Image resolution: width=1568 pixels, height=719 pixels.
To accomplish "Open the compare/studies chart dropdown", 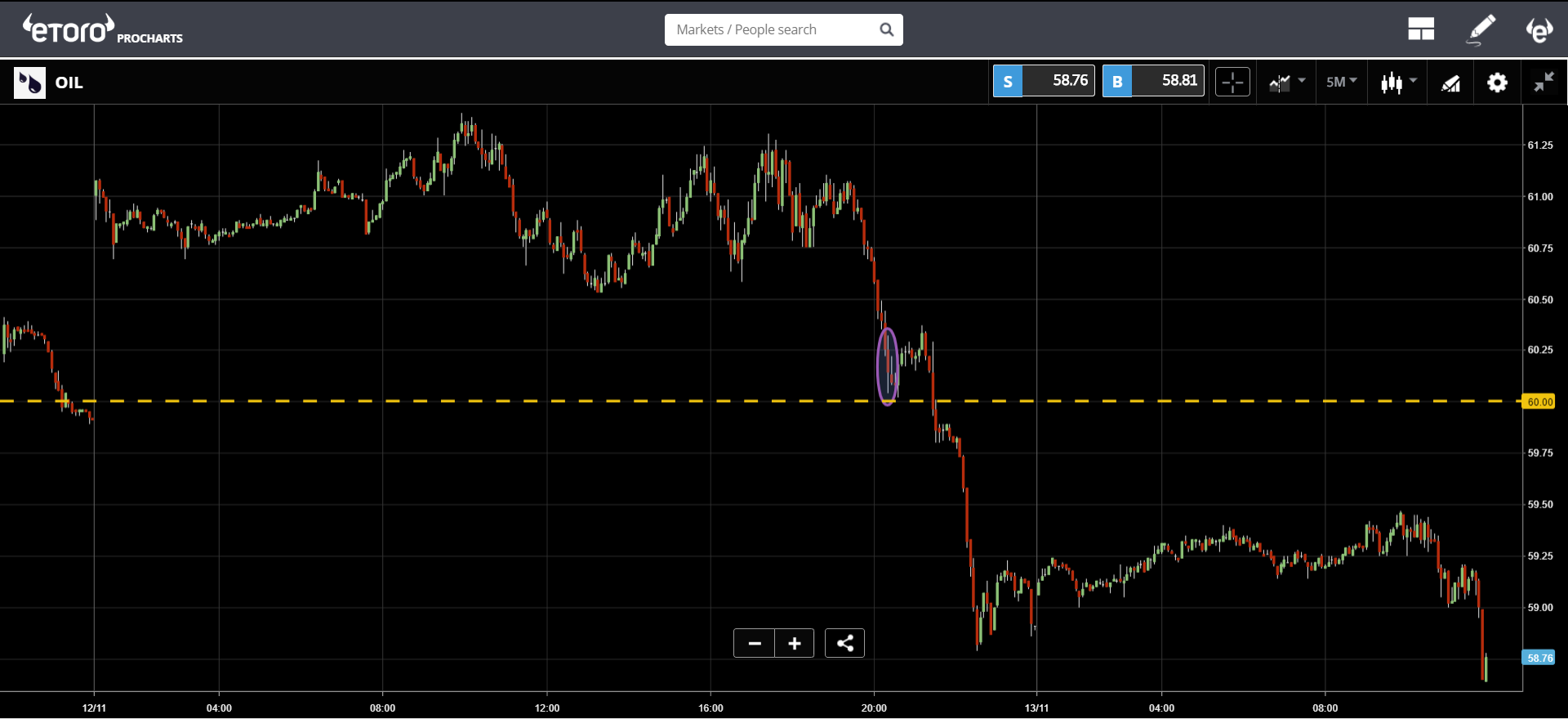I will (1287, 82).
